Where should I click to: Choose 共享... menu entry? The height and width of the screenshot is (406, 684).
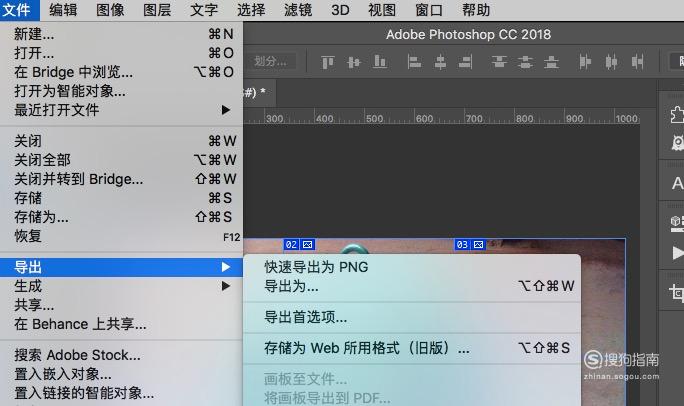pos(121,305)
